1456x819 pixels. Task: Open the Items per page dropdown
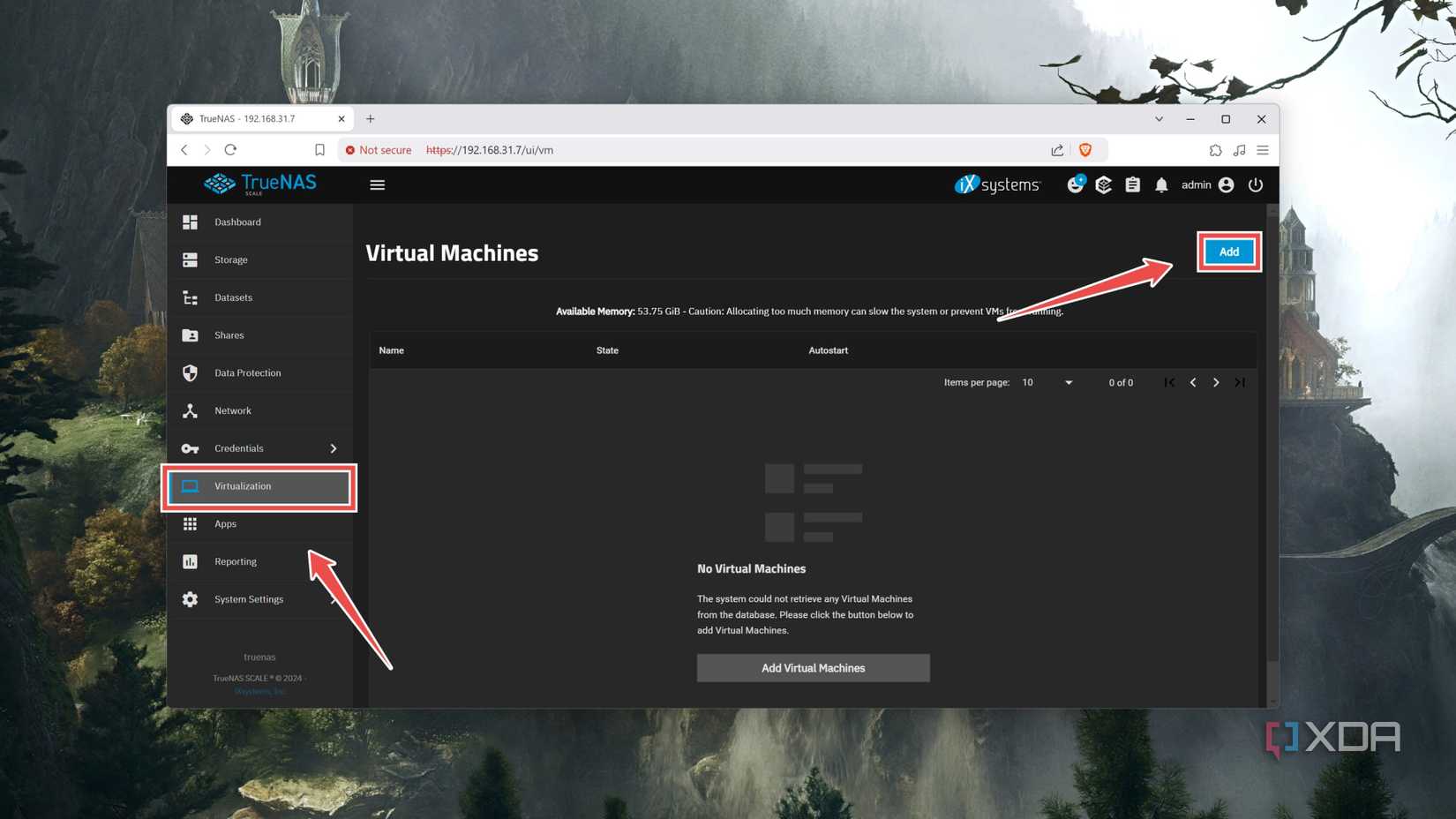[1047, 383]
